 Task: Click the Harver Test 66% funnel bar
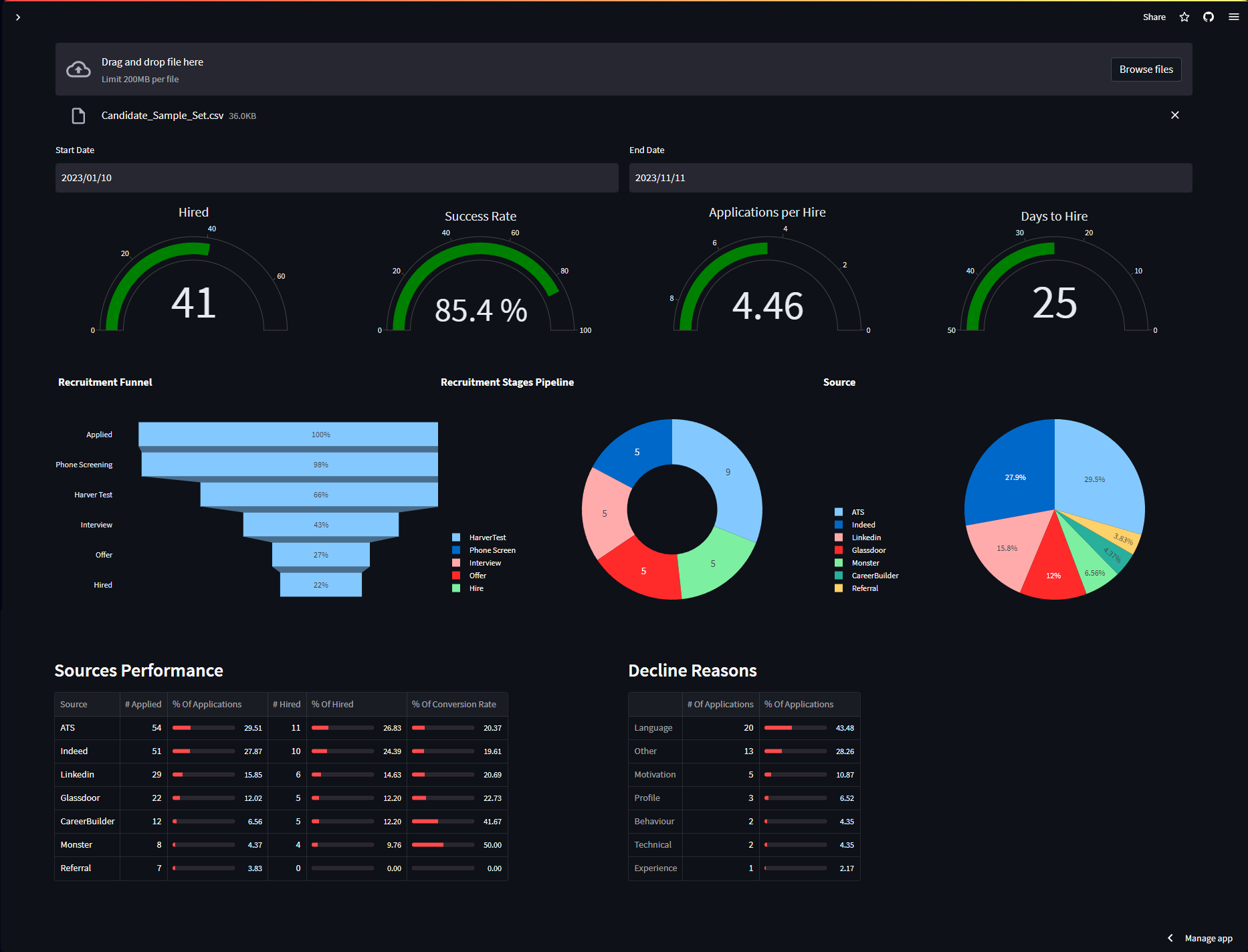pos(319,495)
